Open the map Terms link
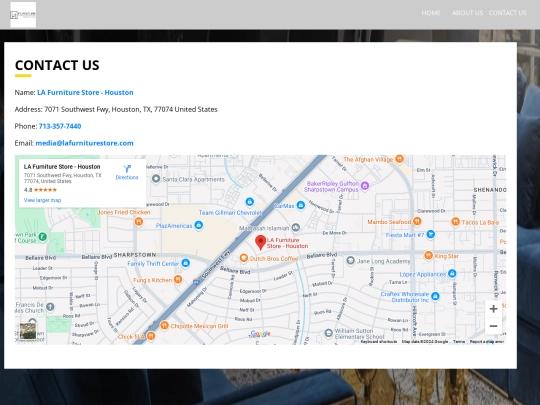The height and width of the screenshot is (405, 540). coord(459,342)
